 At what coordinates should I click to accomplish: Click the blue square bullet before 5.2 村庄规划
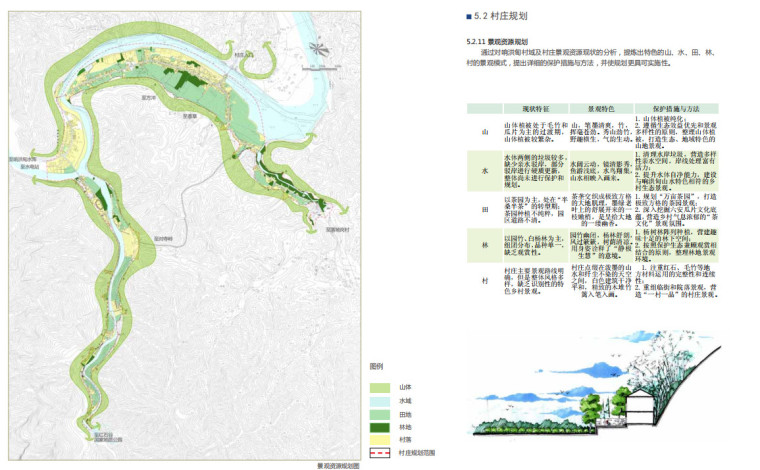pos(468,17)
